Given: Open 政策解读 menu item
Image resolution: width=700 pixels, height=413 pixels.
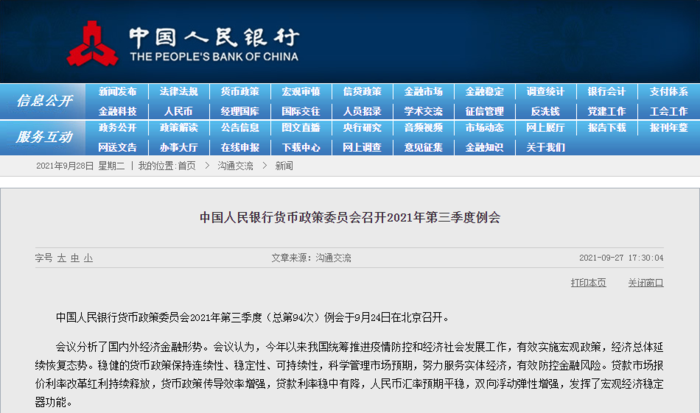Looking at the screenshot, I should (x=179, y=128).
